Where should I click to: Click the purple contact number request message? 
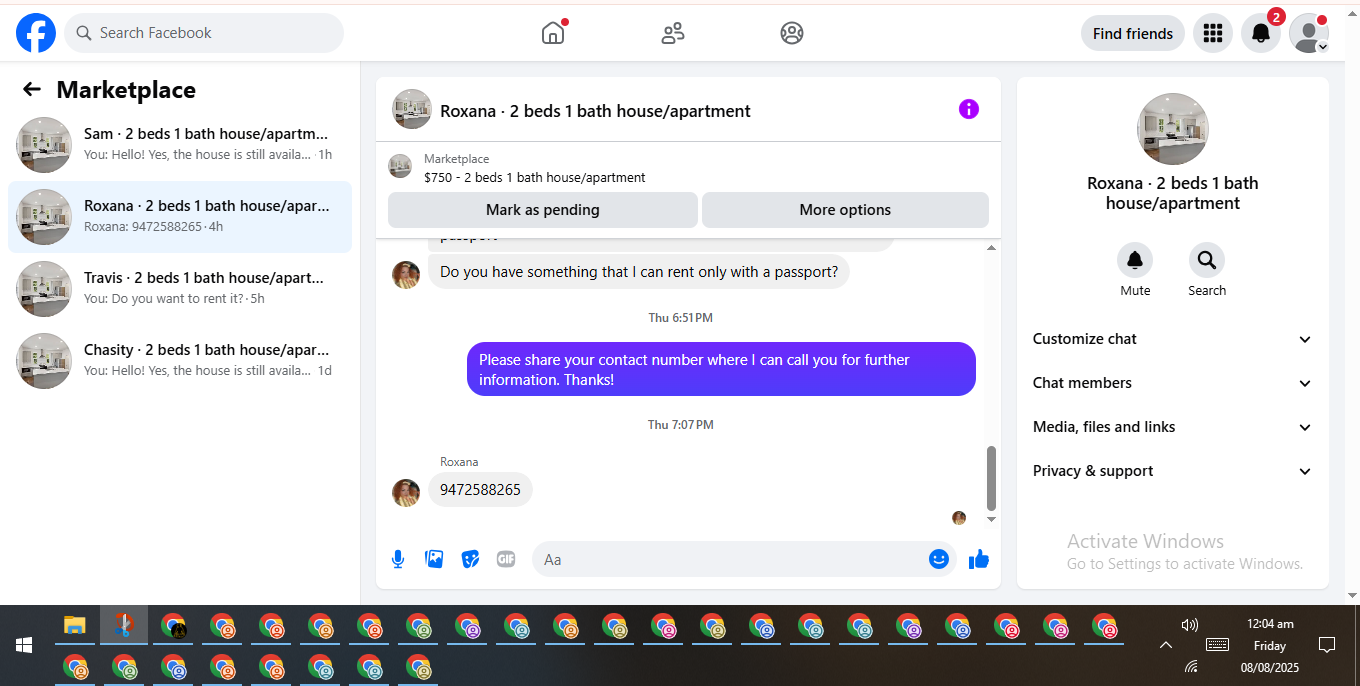point(721,369)
